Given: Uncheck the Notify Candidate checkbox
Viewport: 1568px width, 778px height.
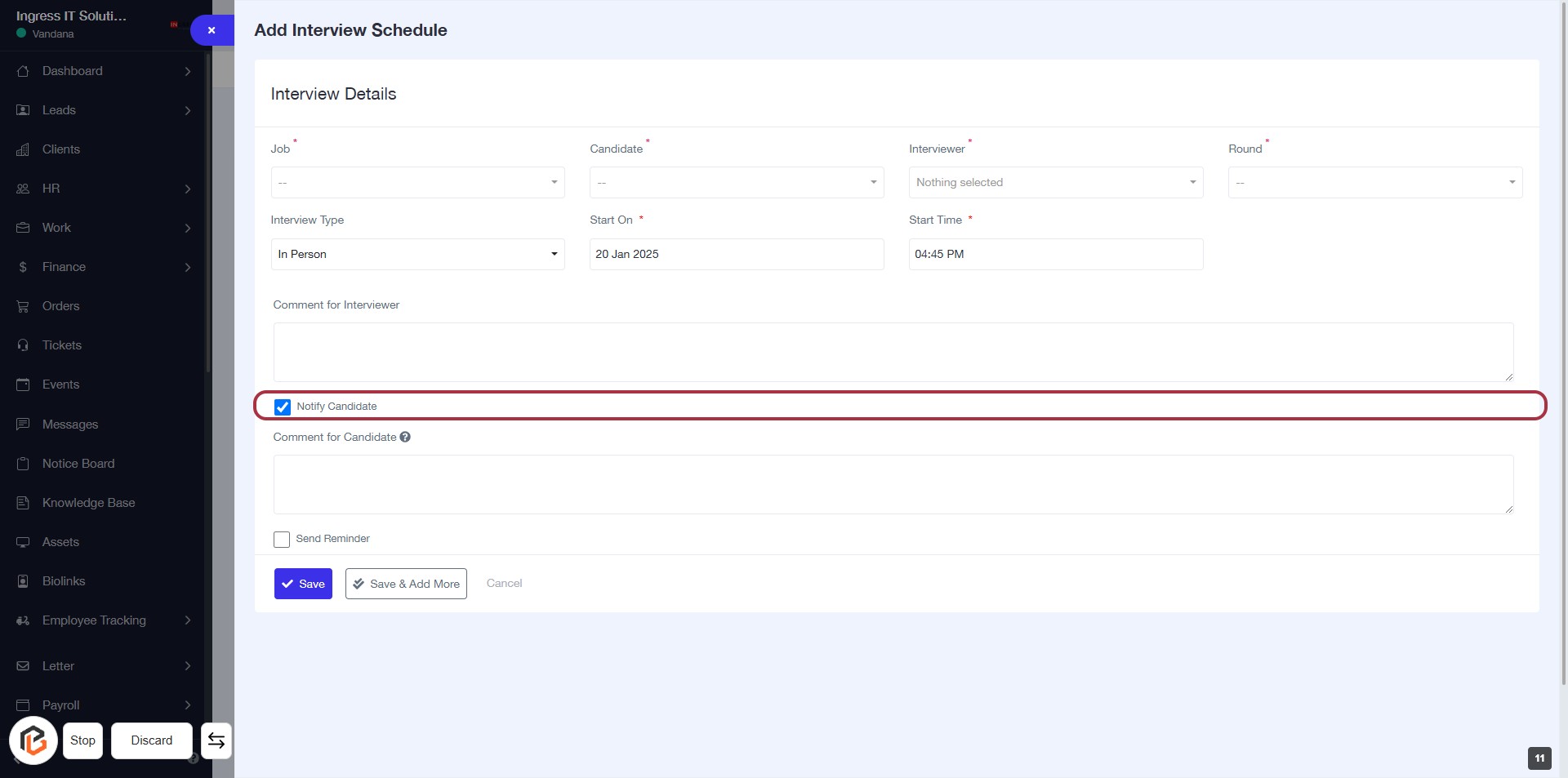Looking at the screenshot, I should pos(283,407).
